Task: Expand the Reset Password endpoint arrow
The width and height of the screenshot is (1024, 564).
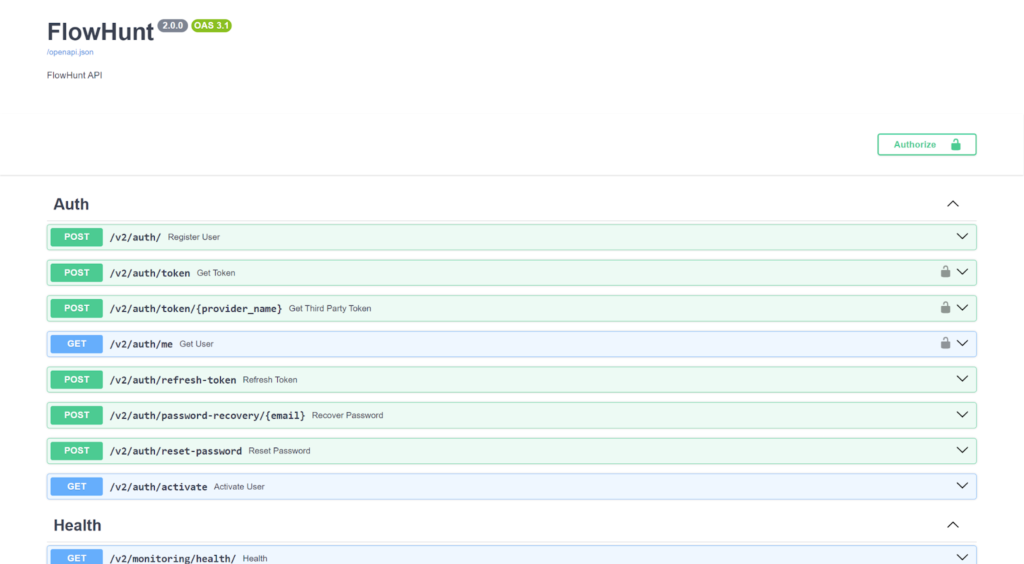Action: [x=962, y=450]
